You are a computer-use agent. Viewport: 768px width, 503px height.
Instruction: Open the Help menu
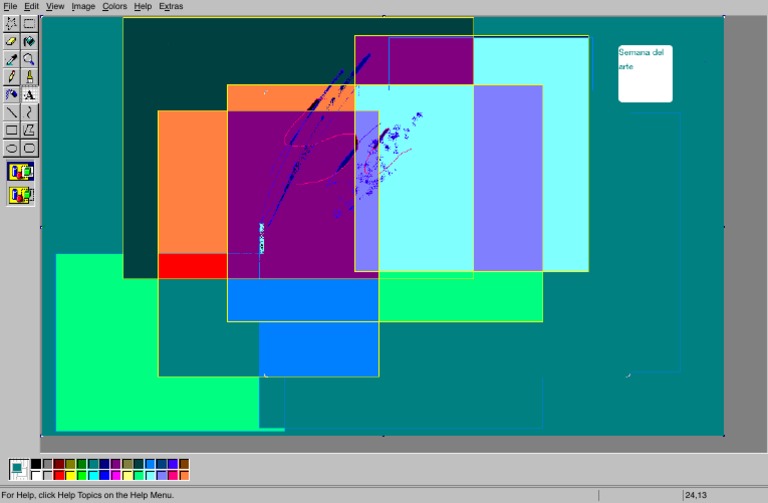pos(143,6)
